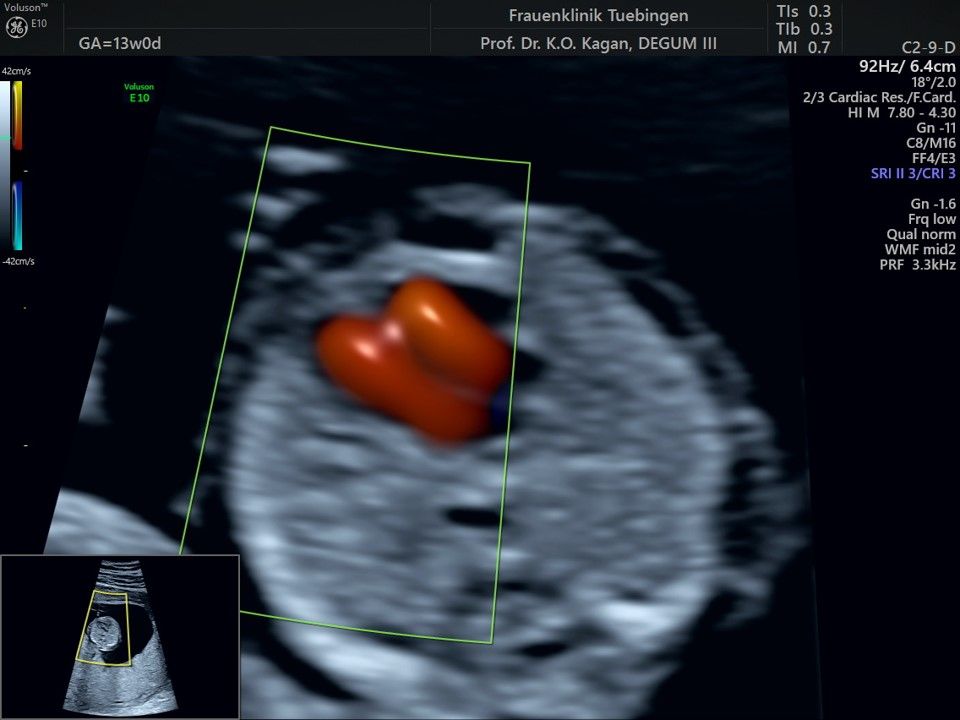Click the small blue flow spot

(497, 412)
